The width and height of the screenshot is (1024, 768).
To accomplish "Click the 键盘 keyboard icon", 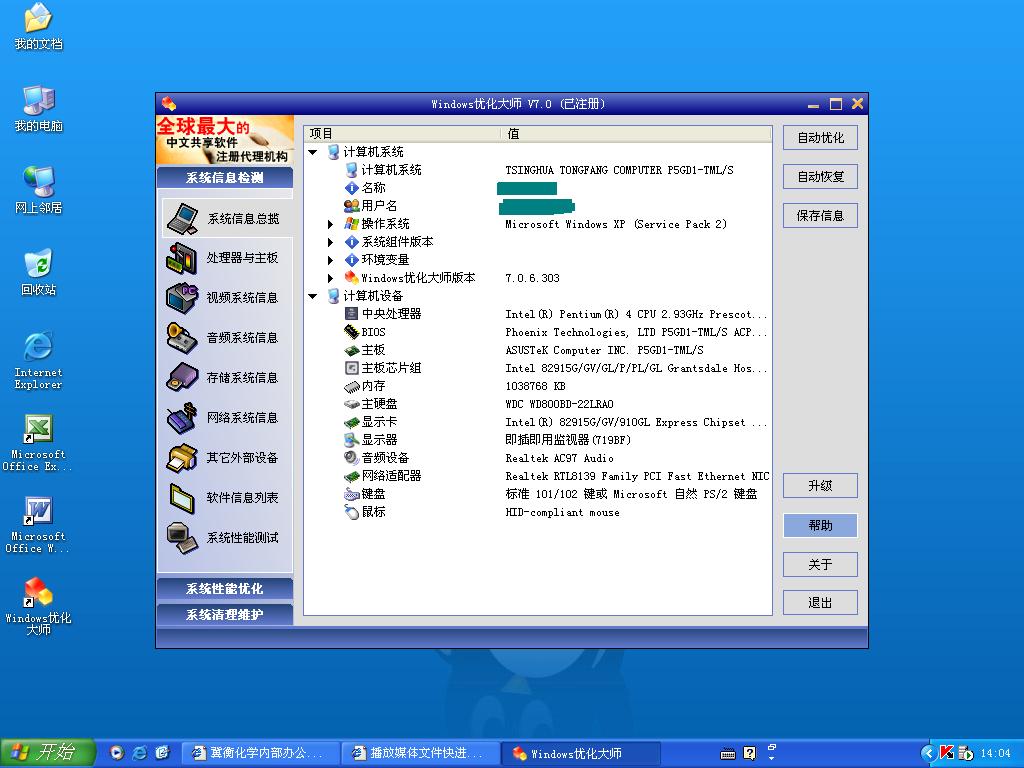I will [351, 494].
